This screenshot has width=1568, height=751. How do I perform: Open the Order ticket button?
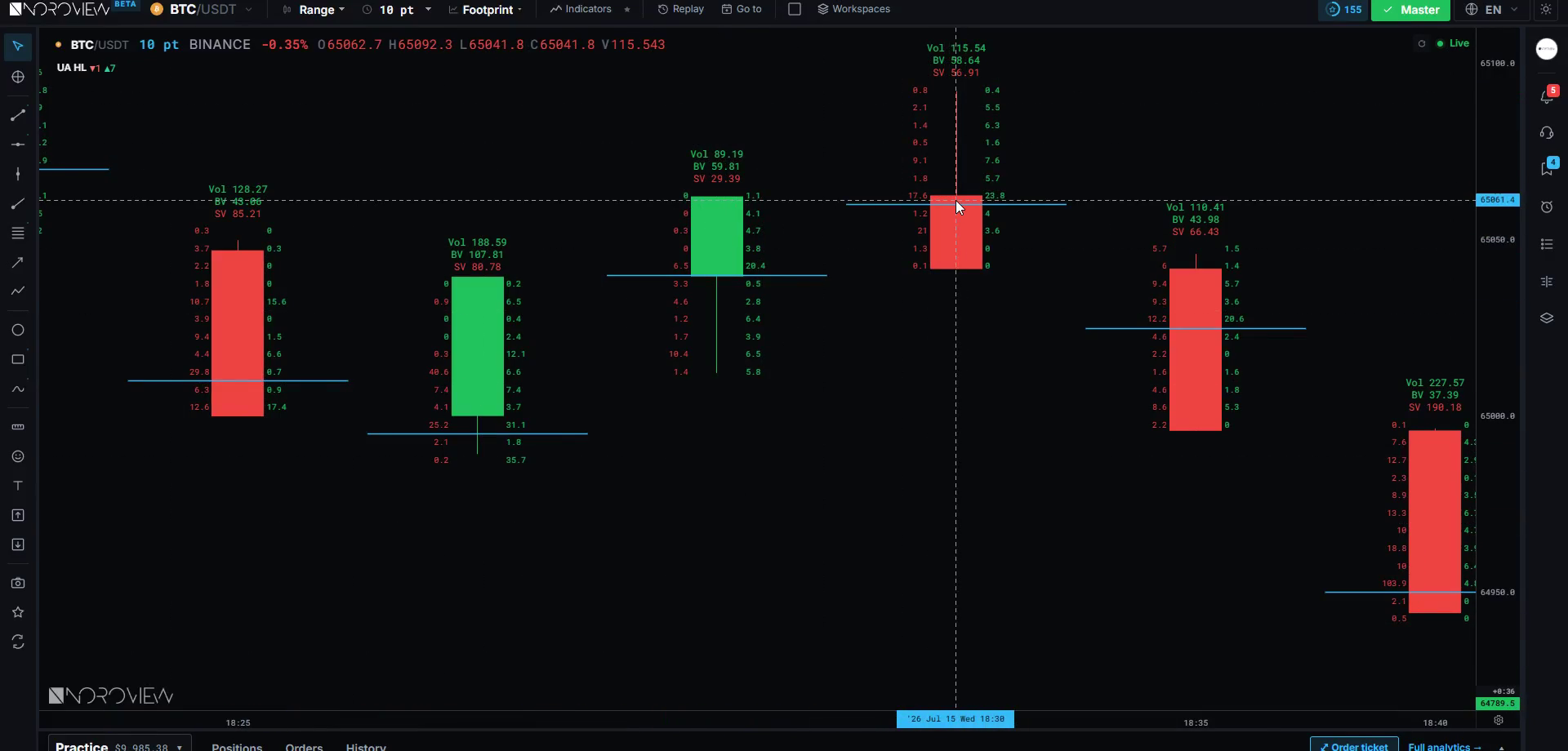tap(1354, 745)
